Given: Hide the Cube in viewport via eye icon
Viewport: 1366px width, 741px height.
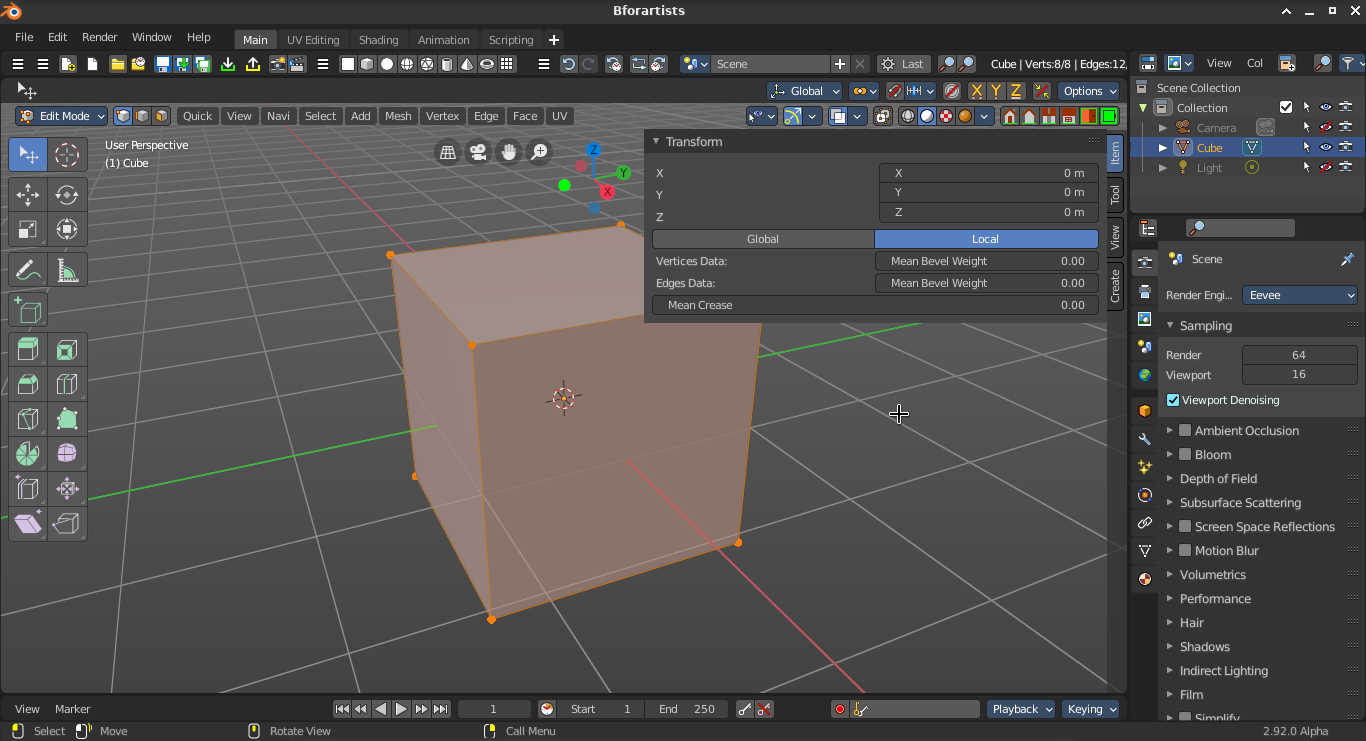Looking at the screenshot, I should coord(1326,147).
